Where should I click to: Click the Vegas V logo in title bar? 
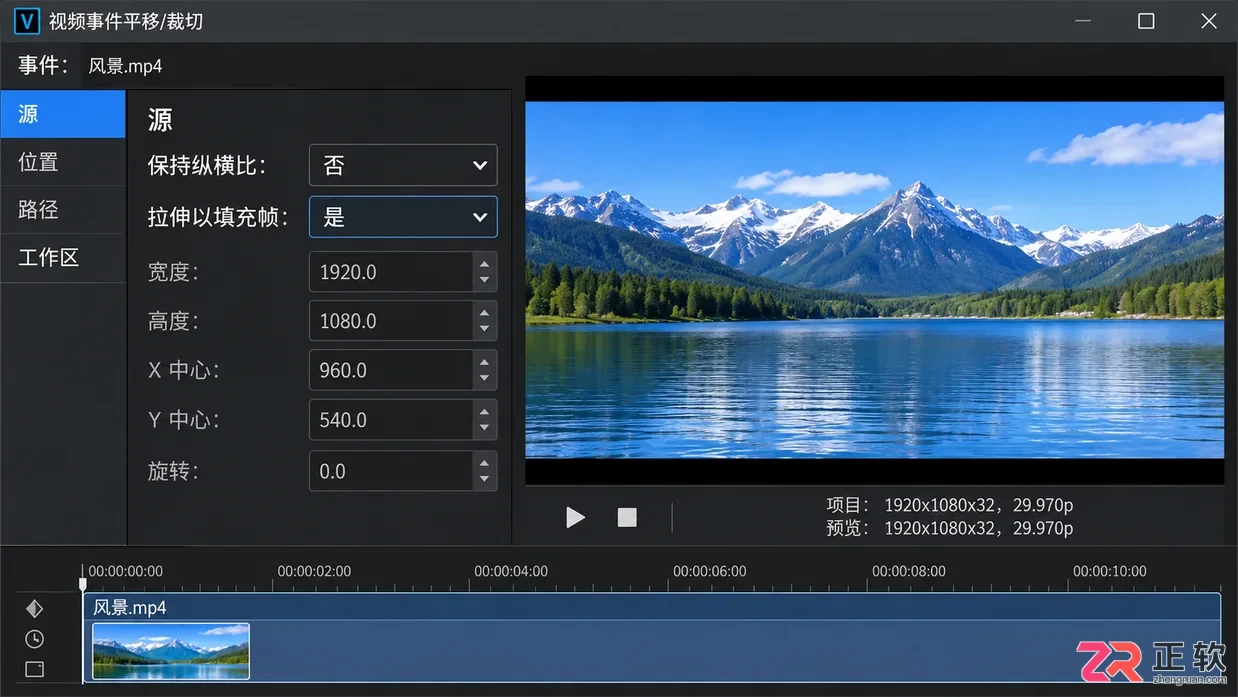click(x=26, y=21)
